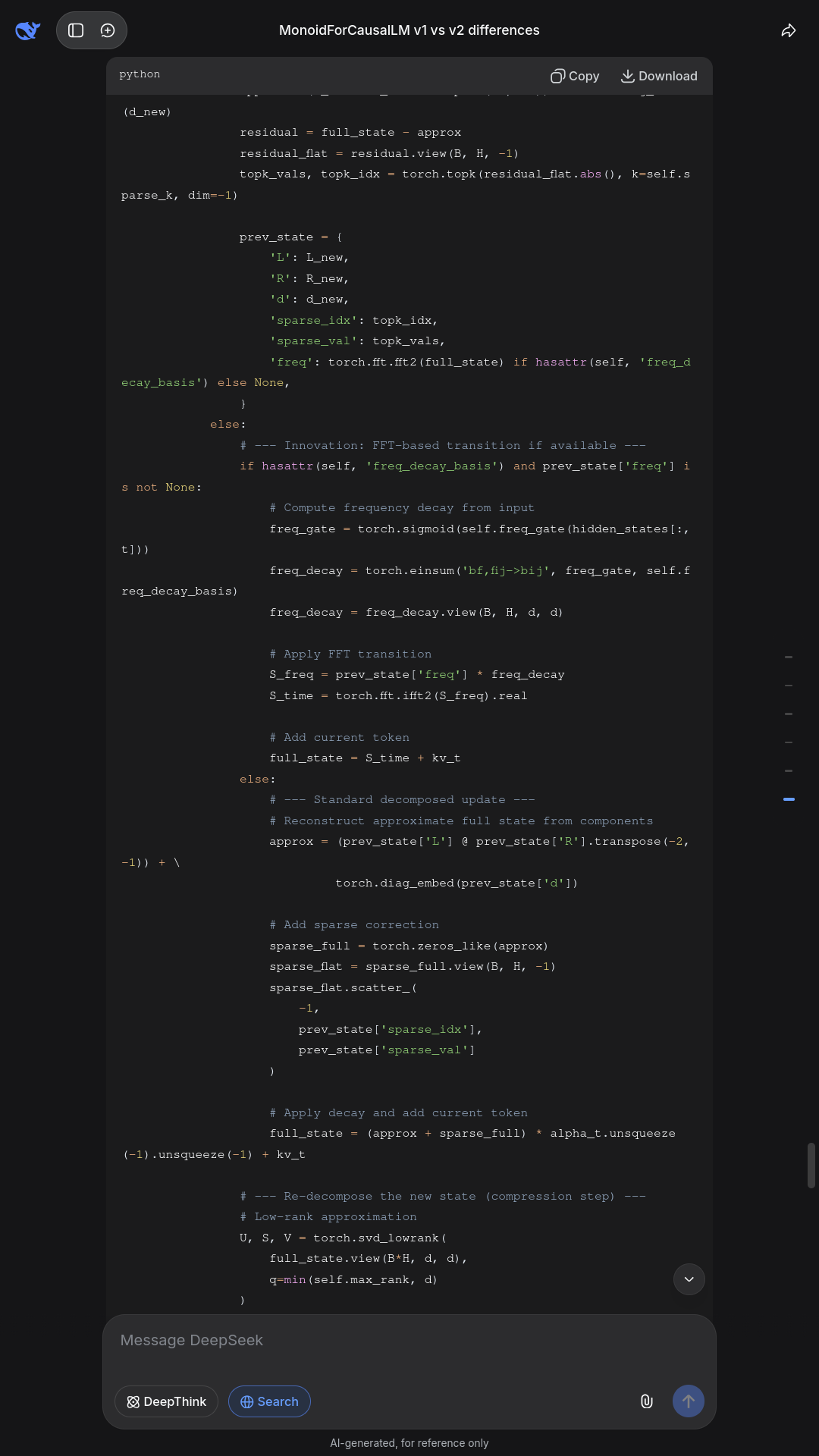Jump to bottom with chevron-down button
The image size is (819, 1456).
689,1279
